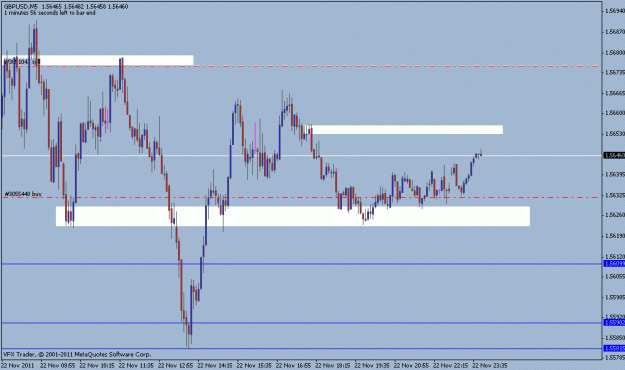Screen dimensions: 625x370
Task: Click the 1.55785 price axis label
Action: (615, 358)
